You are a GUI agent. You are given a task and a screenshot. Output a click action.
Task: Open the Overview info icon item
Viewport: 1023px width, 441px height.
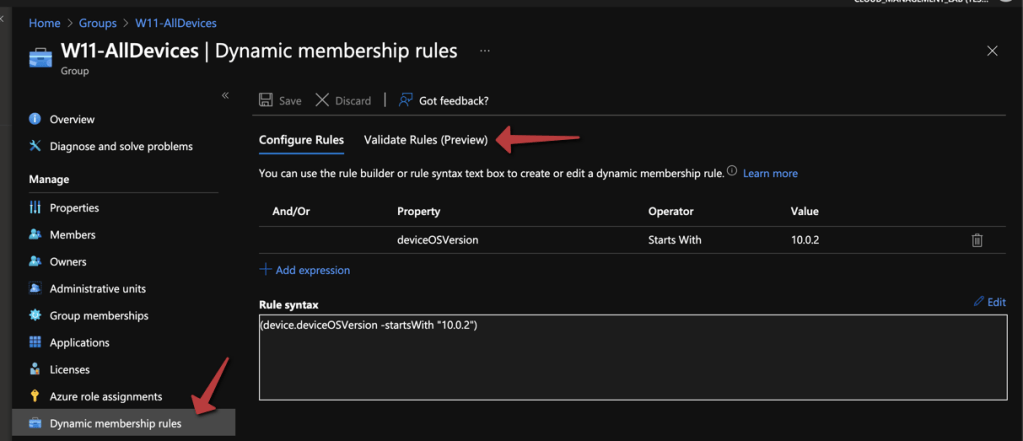36,119
